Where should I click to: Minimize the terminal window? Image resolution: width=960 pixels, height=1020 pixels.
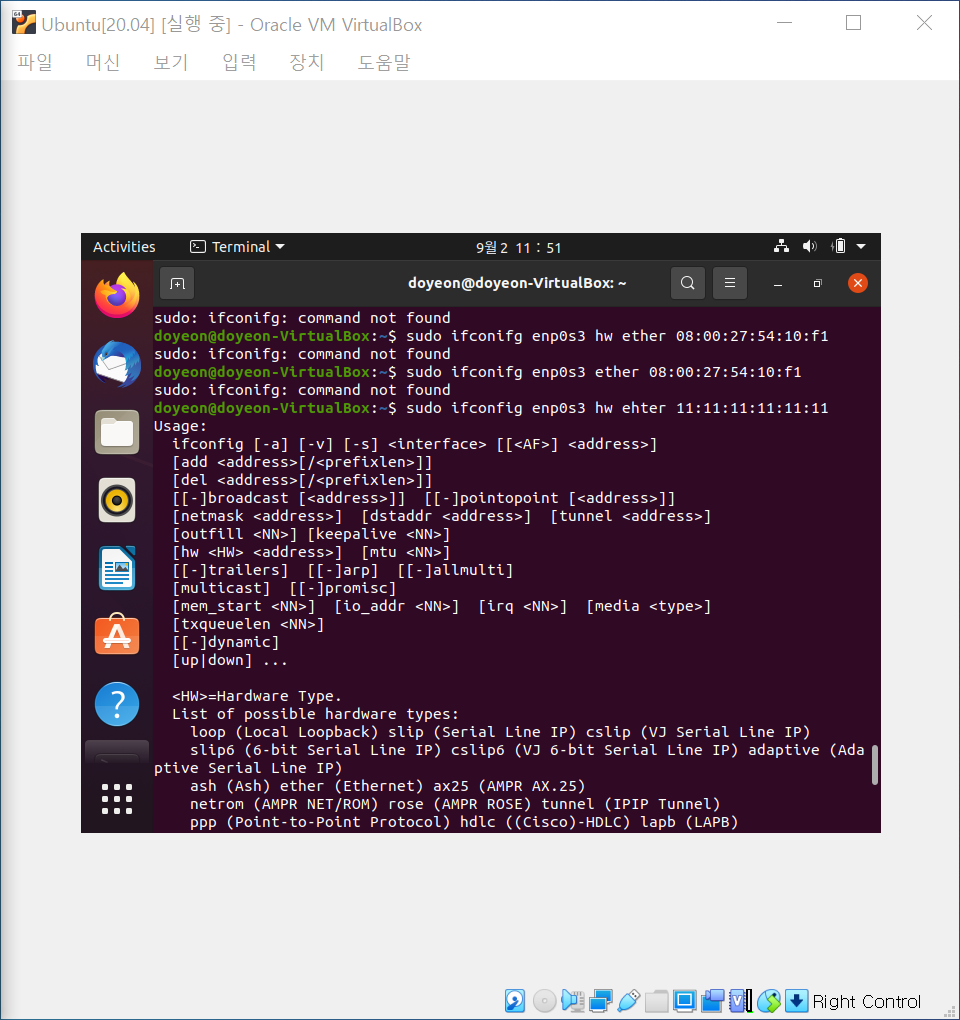click(778, 284)
